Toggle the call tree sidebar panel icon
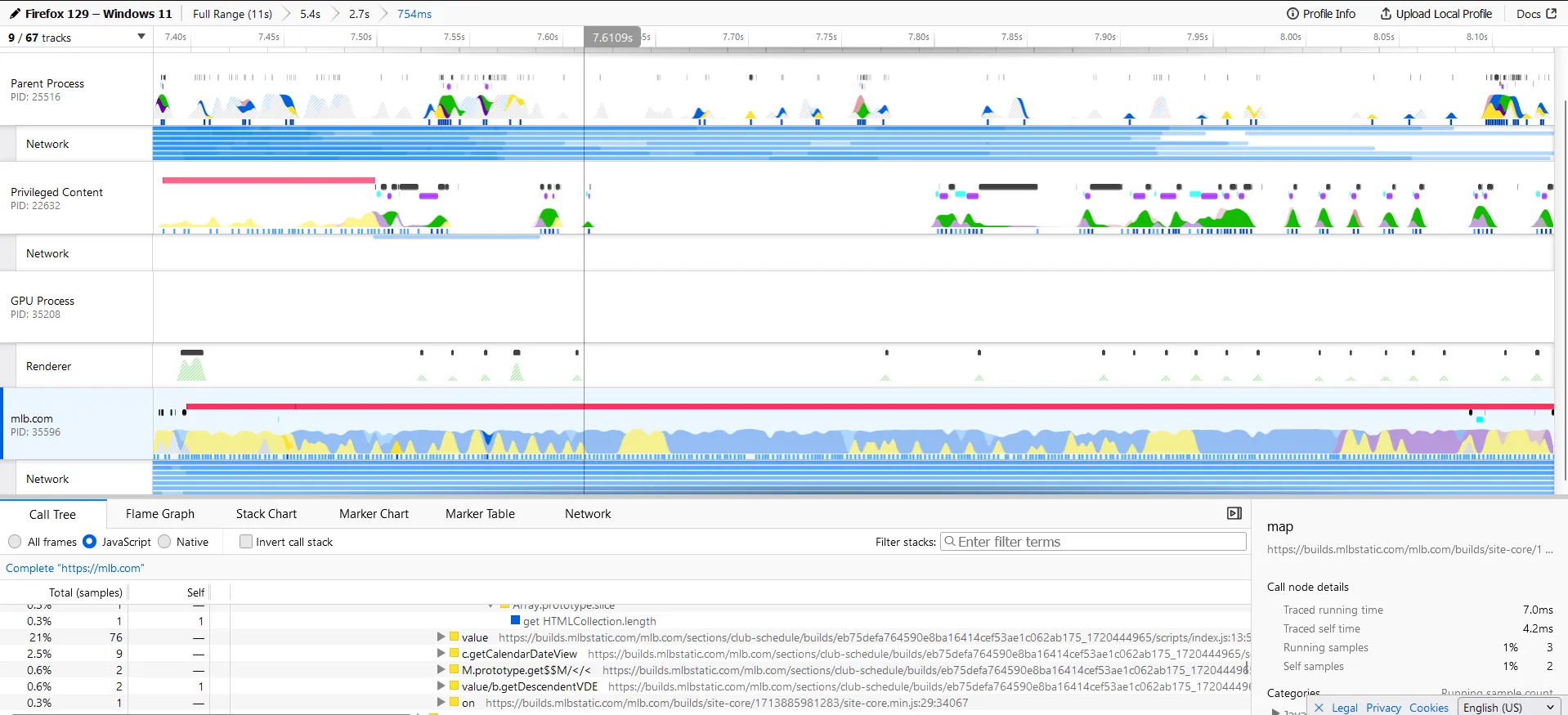Viewport: 1568px width, 715px height. 1234,513
